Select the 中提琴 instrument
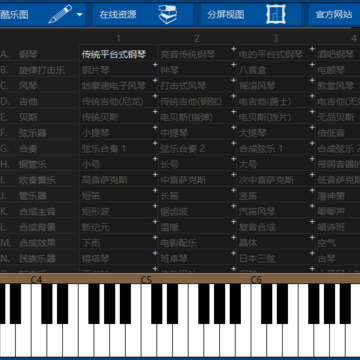 click(174, 133)
